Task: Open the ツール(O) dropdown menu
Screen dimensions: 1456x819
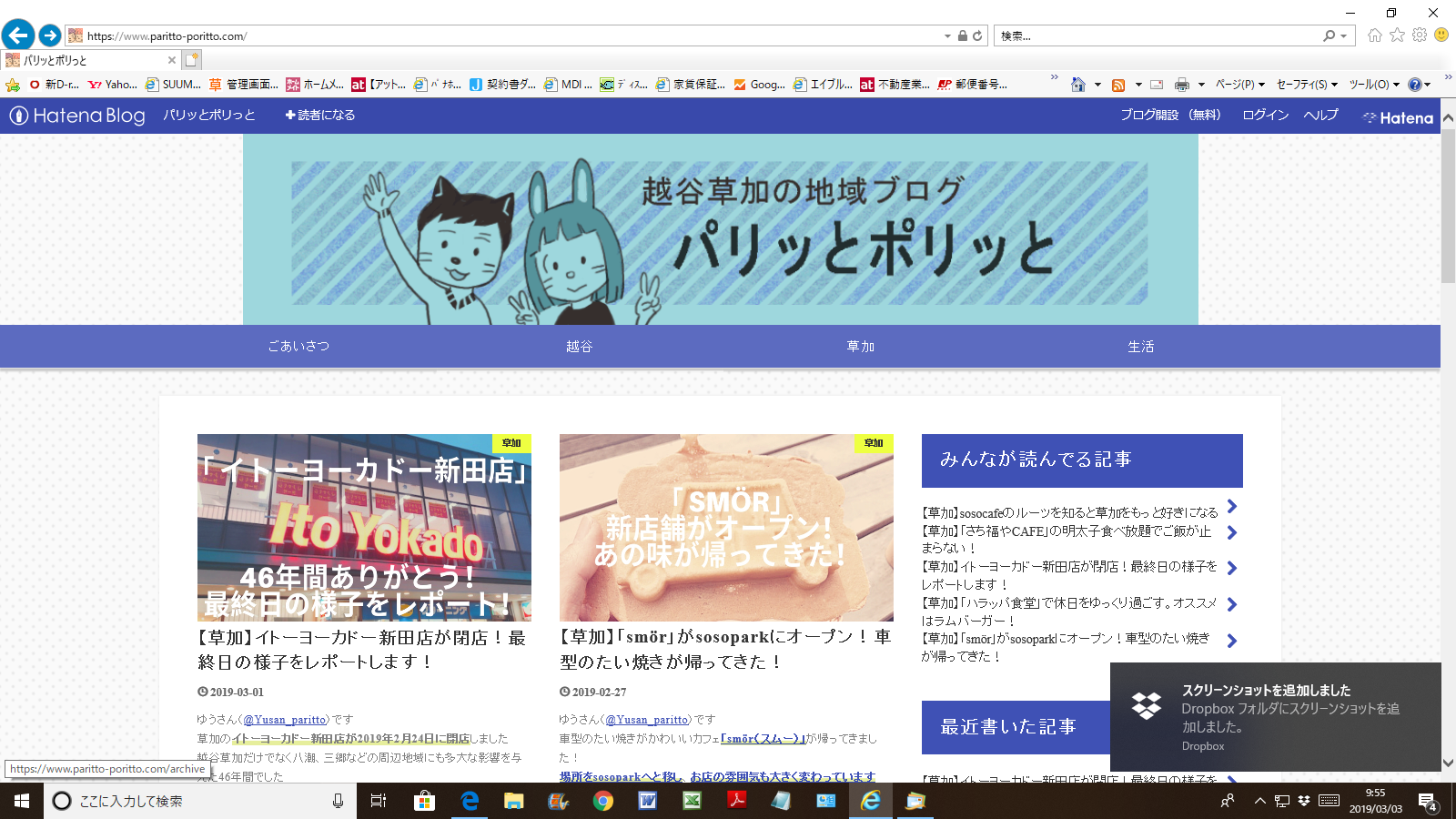Action: pos(1374,85)
